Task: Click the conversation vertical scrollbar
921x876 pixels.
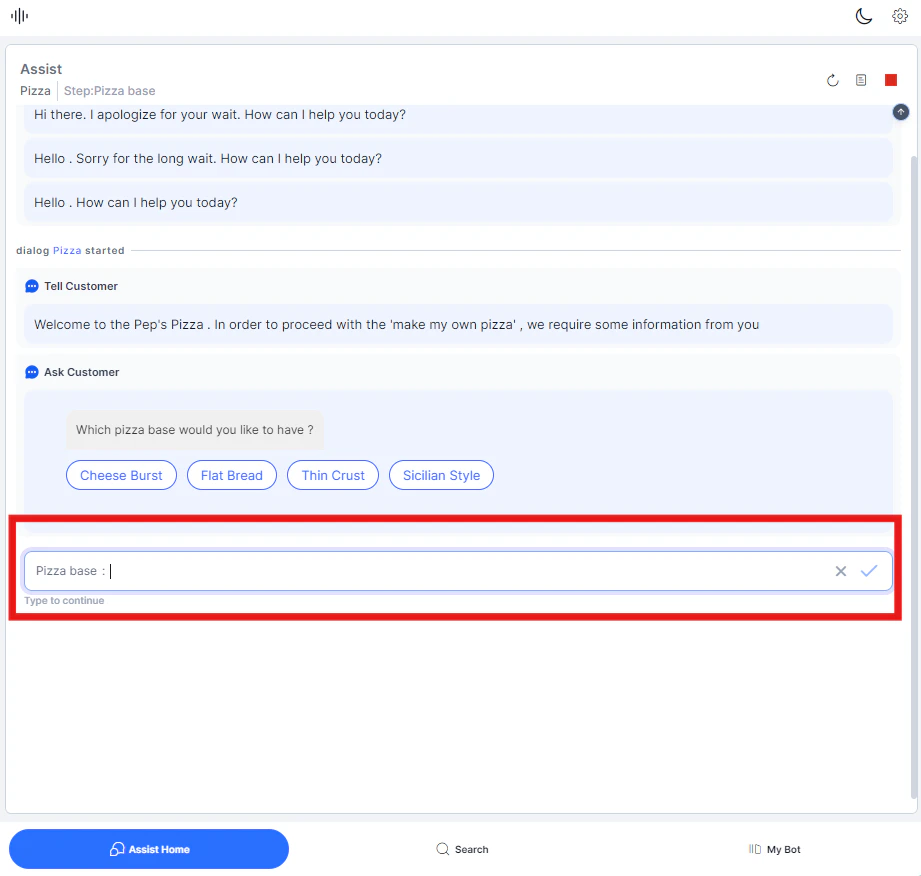Action: click(x=913, y=476)
